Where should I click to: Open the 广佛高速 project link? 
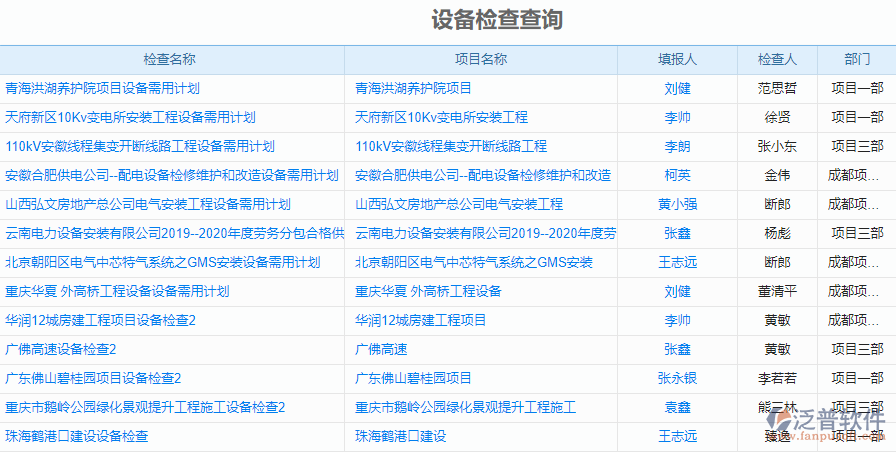[x=381, y=350]
